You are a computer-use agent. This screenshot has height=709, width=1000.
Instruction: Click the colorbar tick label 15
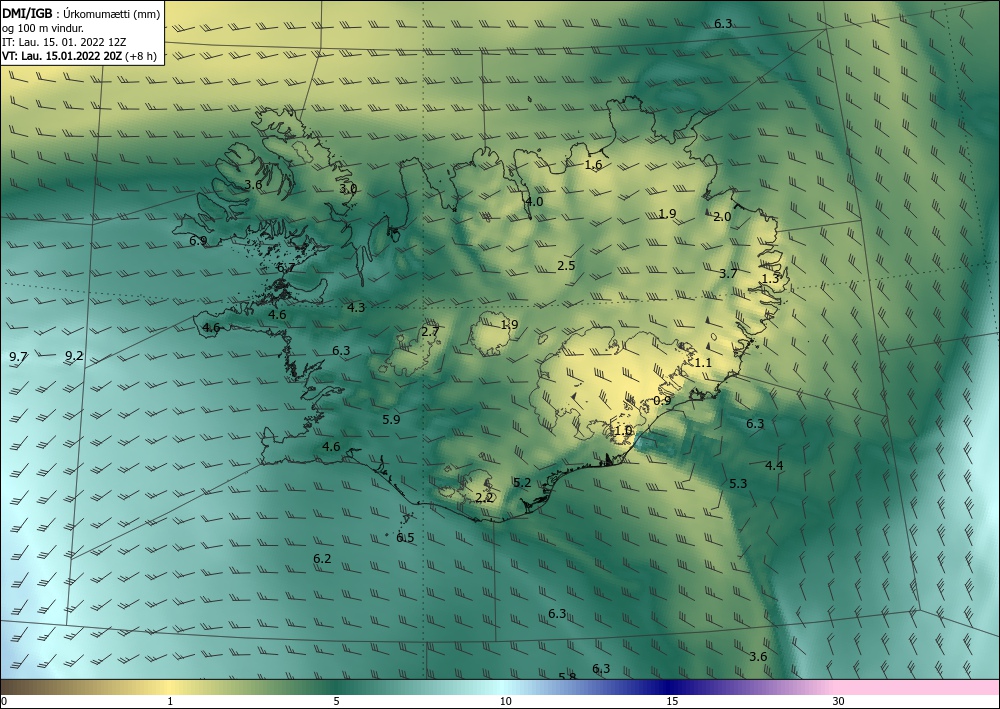point(672,702)
